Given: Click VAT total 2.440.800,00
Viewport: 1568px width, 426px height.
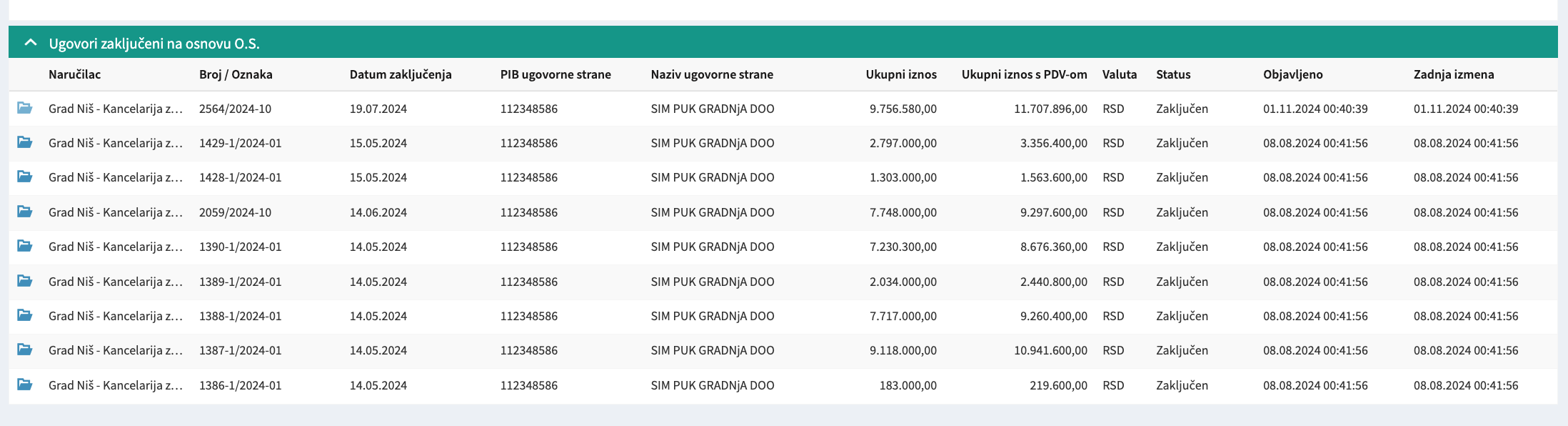Looking at the screenshot, I should click(1054, 282).
